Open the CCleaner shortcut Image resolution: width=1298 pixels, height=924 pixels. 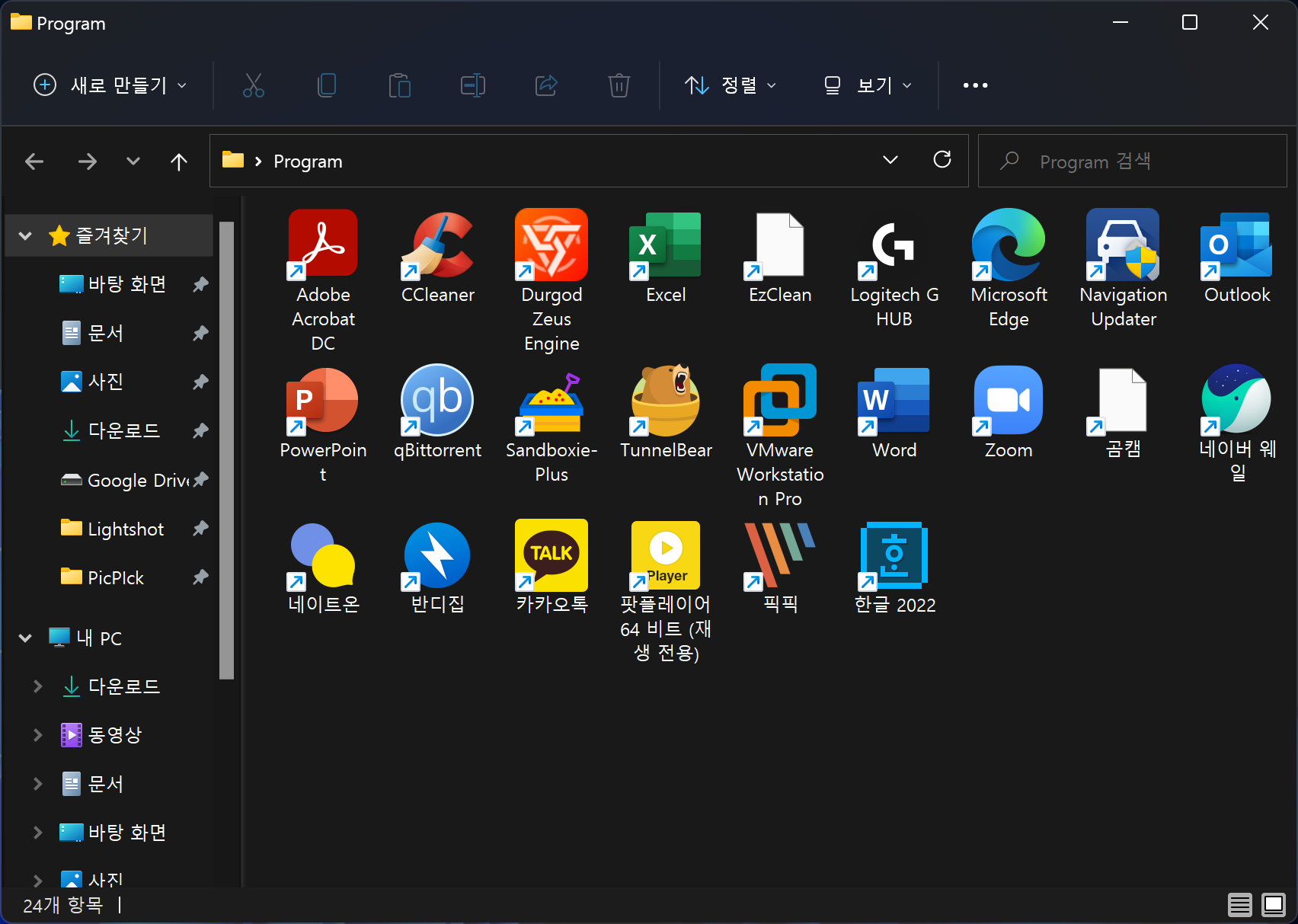(x=437, y=245)
